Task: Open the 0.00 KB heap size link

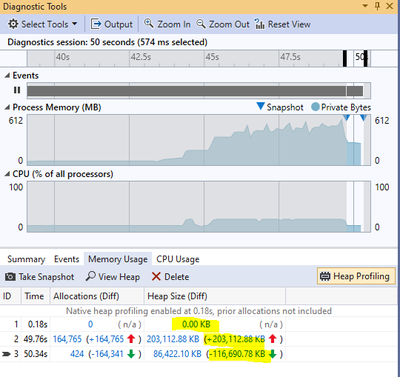Action: [x=196, y=324]
